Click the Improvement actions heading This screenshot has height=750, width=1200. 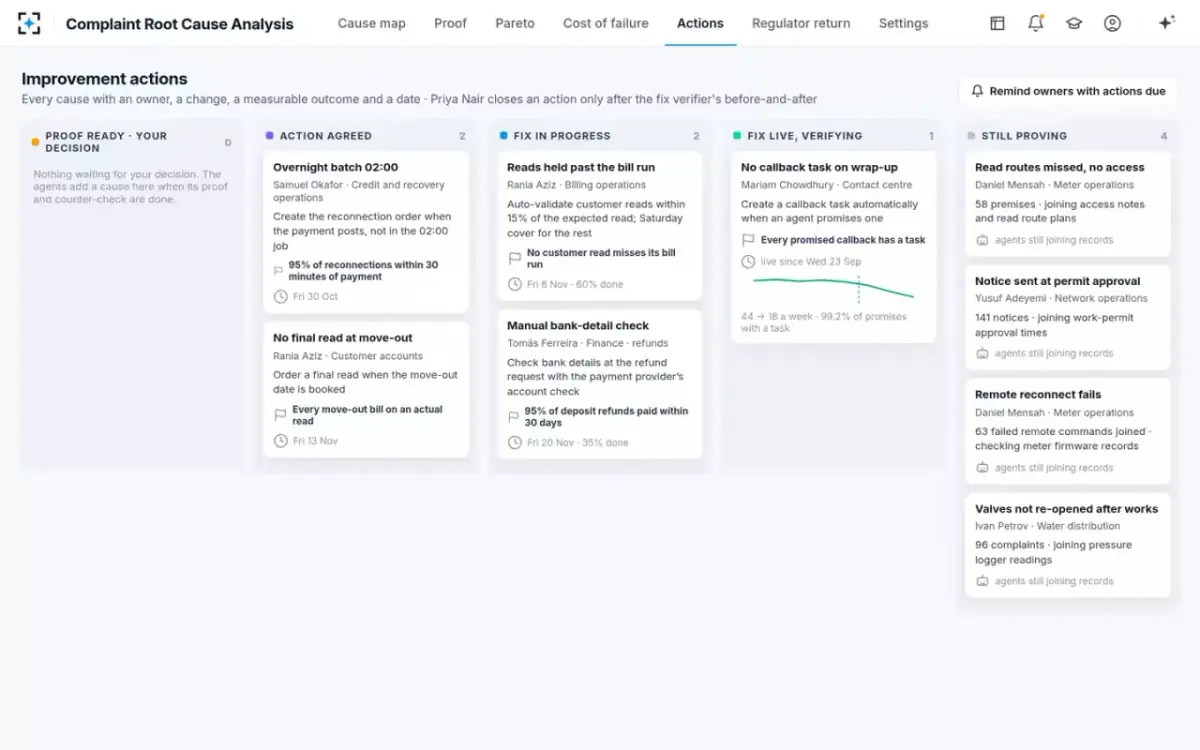pyautogui.click(x=105, y=79)
